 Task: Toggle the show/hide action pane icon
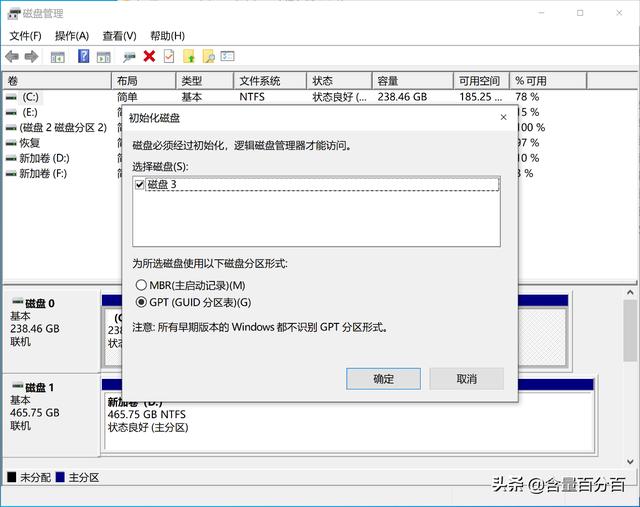(x=104, y=57)
